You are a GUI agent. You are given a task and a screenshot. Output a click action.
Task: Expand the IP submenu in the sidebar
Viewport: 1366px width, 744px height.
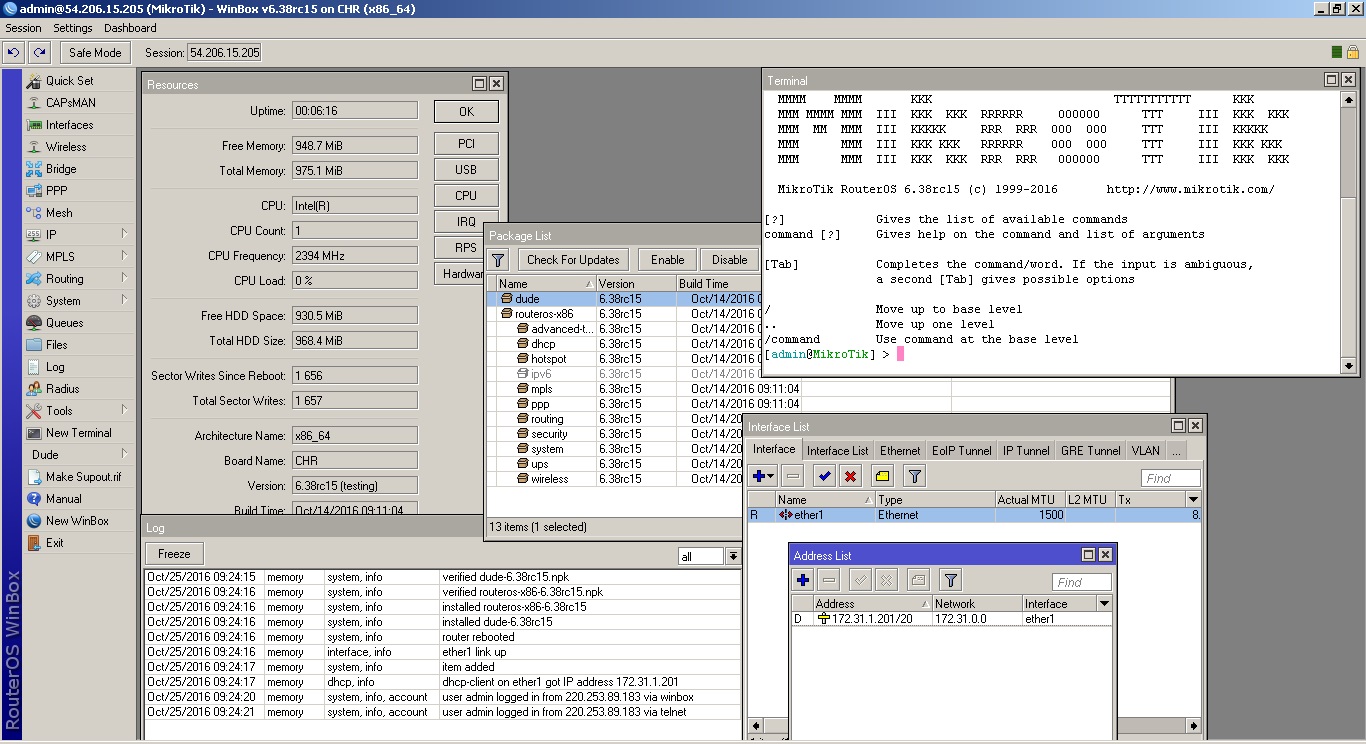click(x=124, y=235)
